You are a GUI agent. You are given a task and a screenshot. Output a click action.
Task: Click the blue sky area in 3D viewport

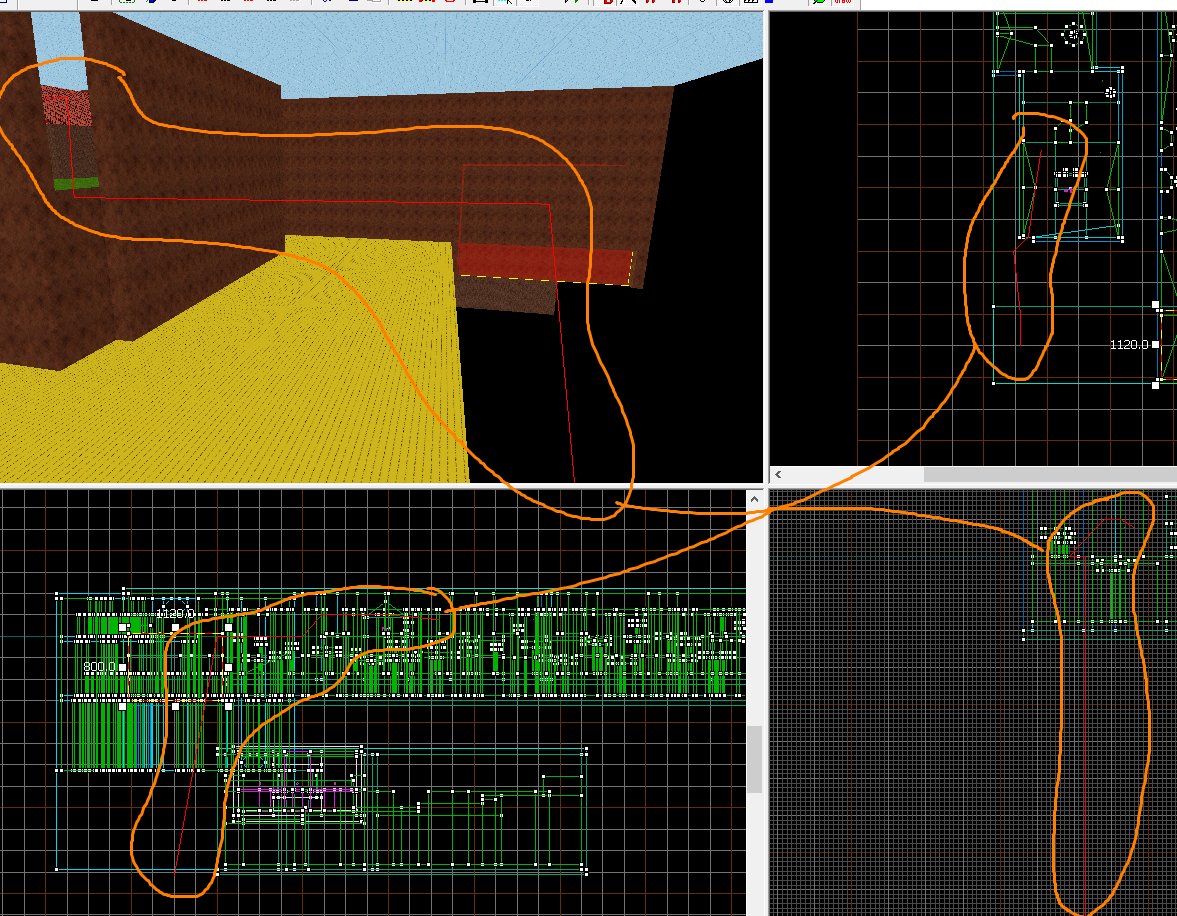[450, 50]
